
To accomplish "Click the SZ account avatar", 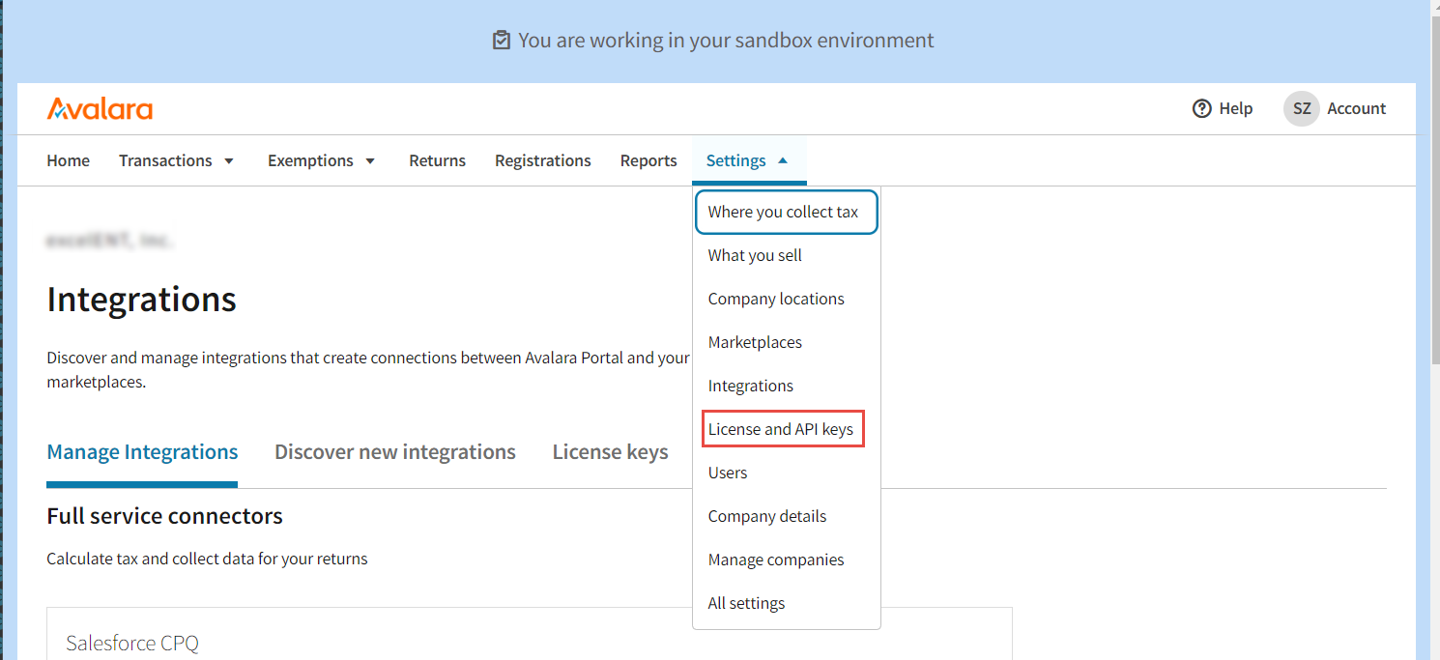I will tap(1301, 108).
